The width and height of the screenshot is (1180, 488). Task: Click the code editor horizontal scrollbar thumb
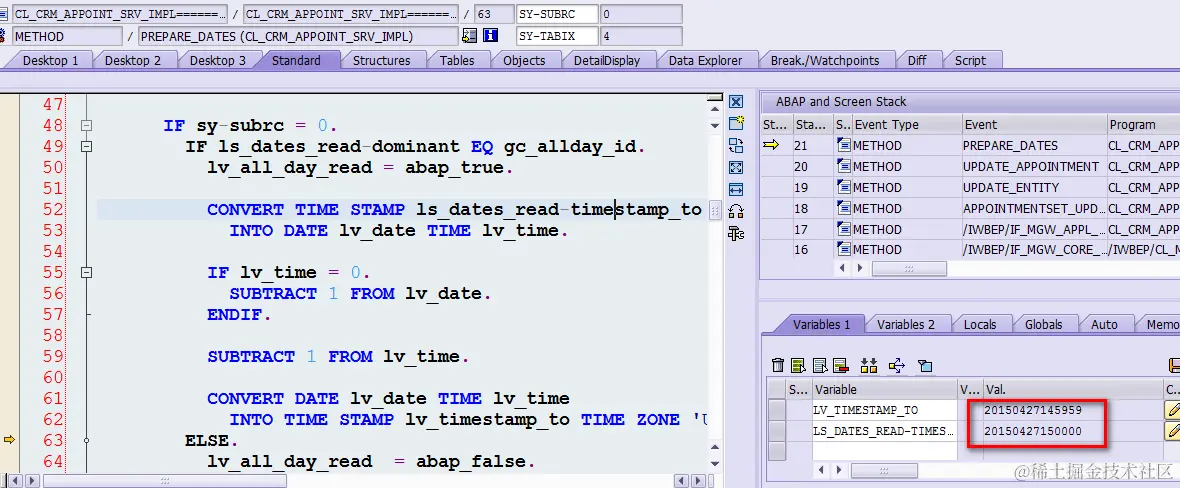click(164, 480)
